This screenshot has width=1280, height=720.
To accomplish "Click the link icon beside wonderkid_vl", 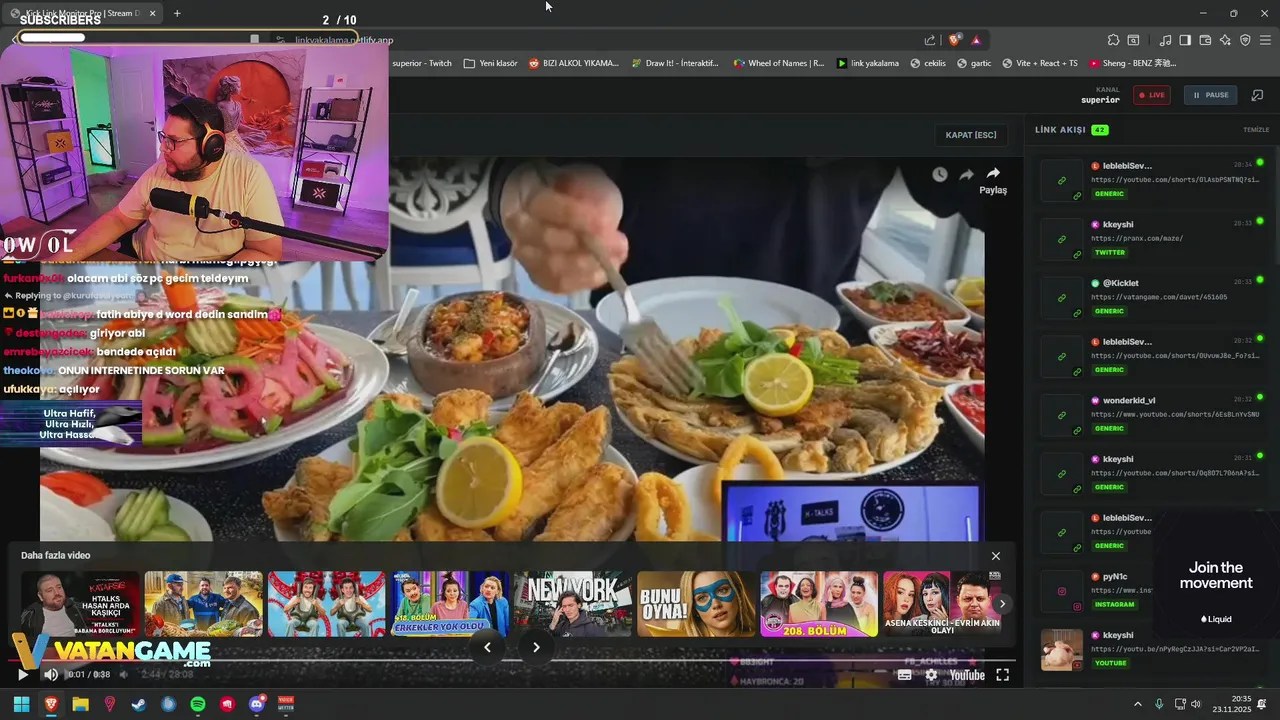I will (1062, 414).
